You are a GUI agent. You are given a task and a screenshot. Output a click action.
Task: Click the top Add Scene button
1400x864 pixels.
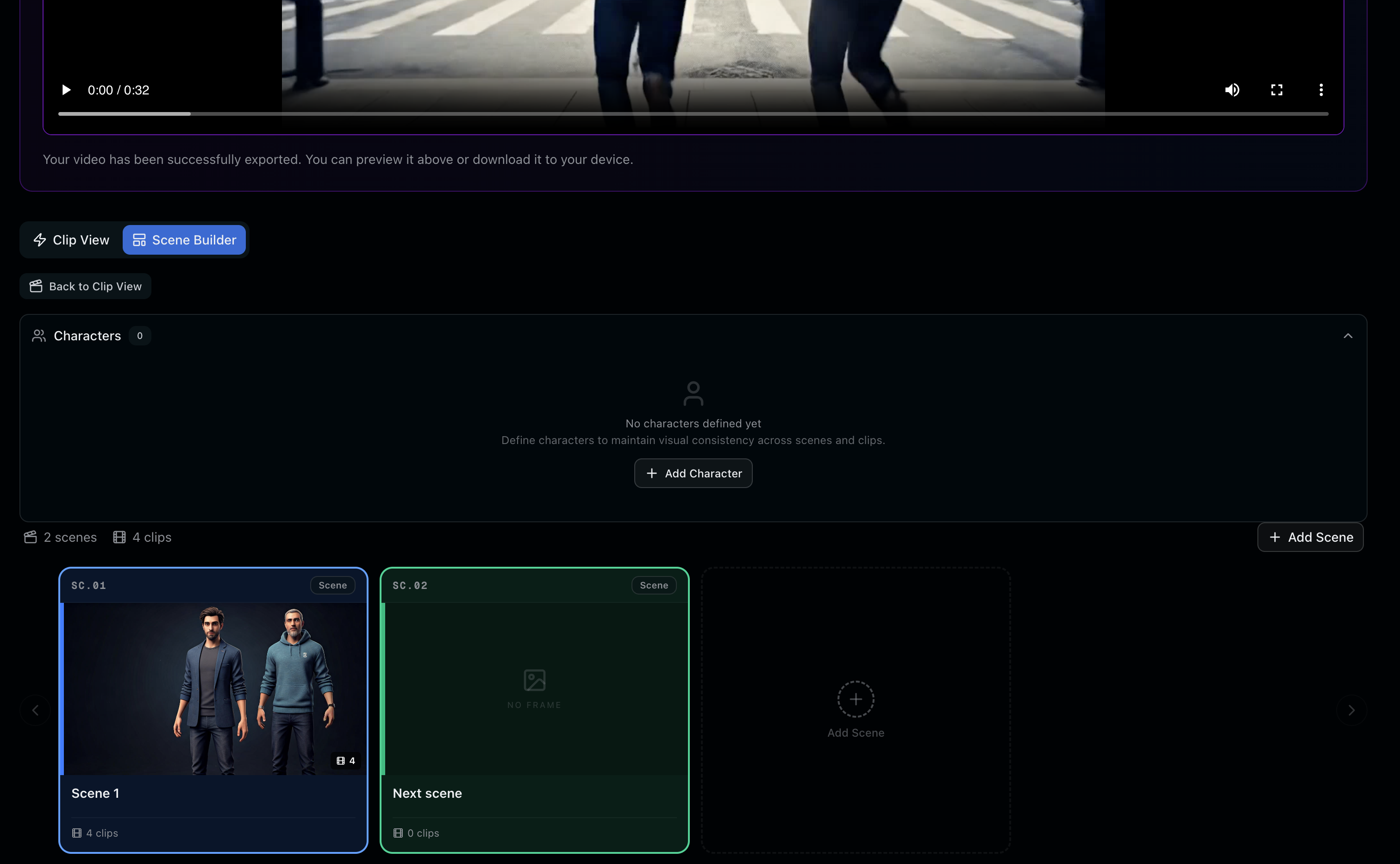point(1310,537)
